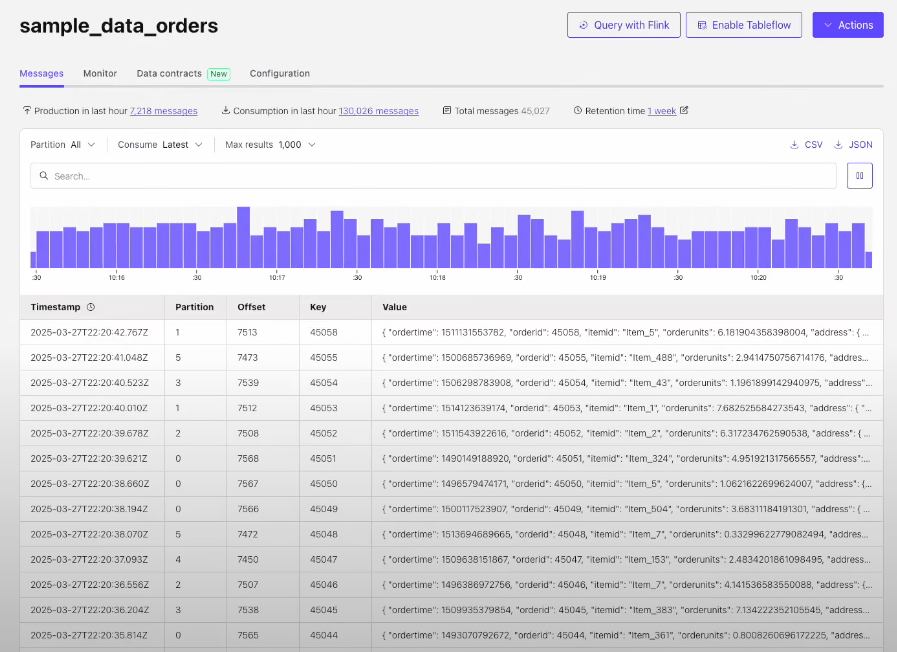The height and width of the screenshot is (652, 897).
Task: Click the Query with Flink button
Action: (623, 24)
